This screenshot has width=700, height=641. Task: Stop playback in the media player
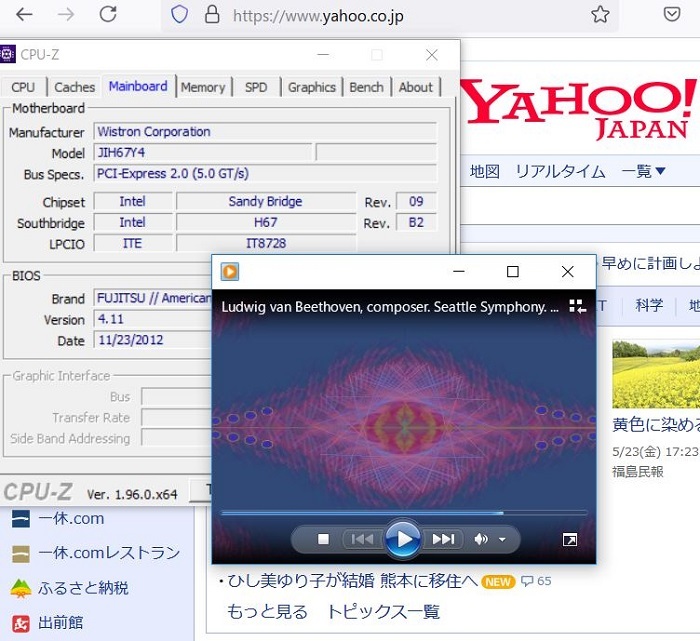[323, 539]
